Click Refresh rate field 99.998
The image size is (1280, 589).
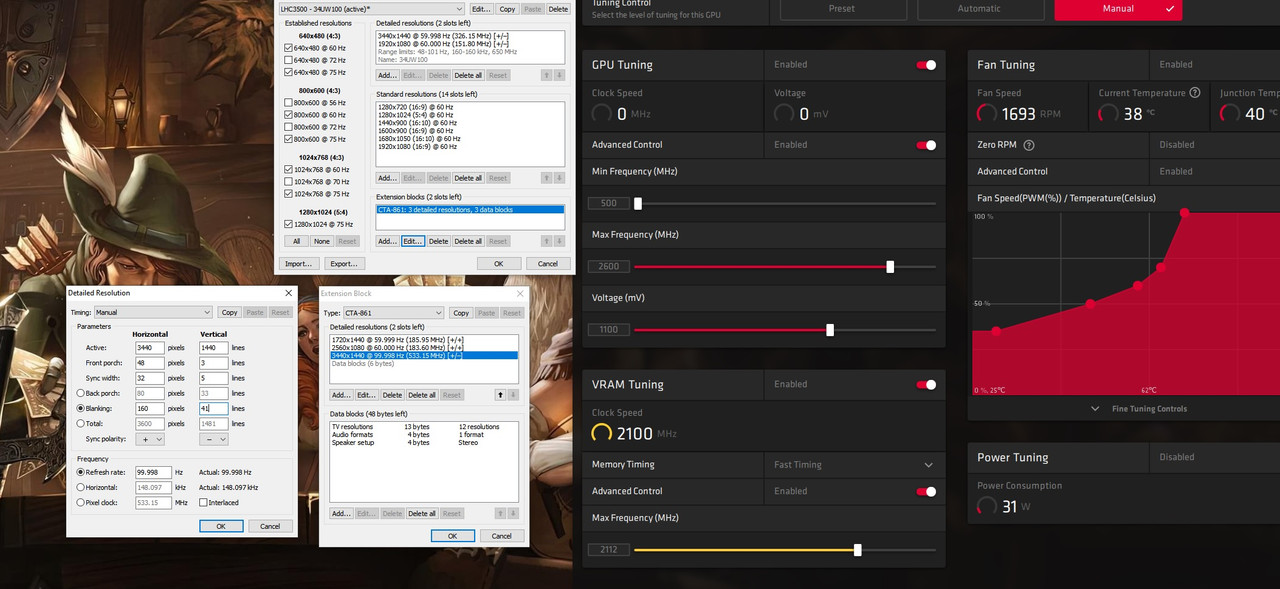point(153,472)
